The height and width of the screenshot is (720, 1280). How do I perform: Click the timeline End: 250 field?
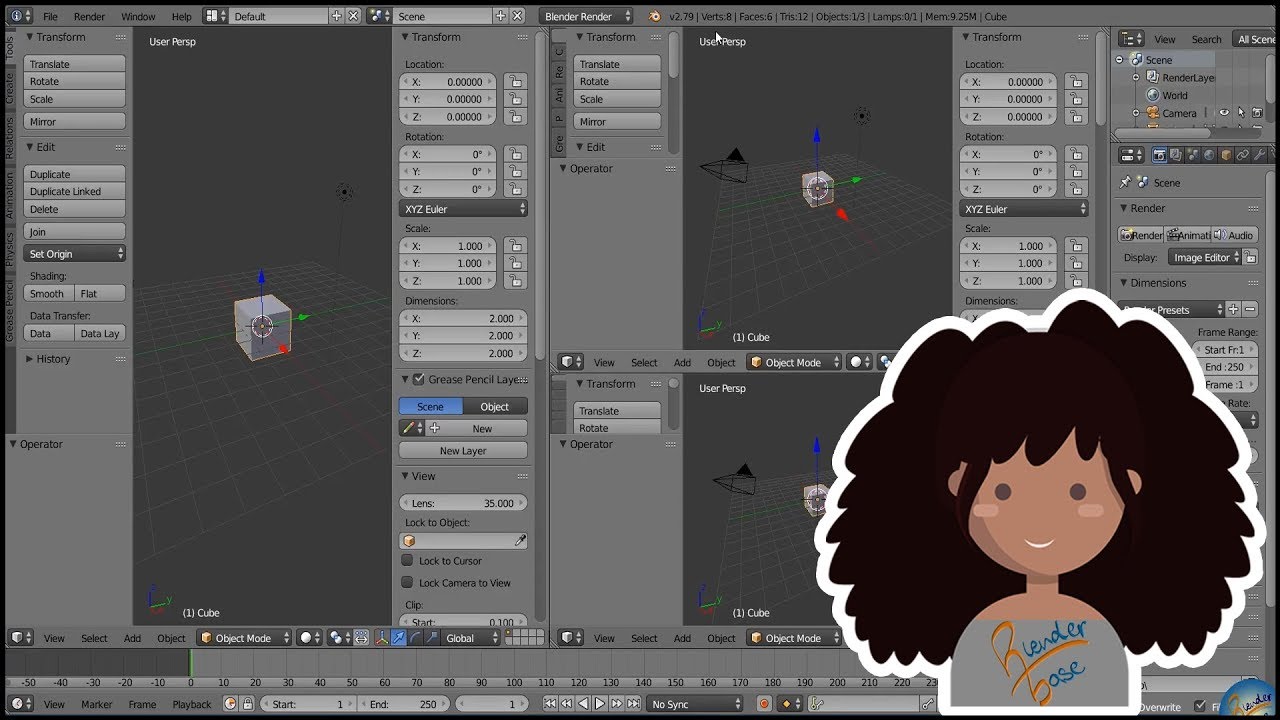pyautogui.click(x=402, y=704)
